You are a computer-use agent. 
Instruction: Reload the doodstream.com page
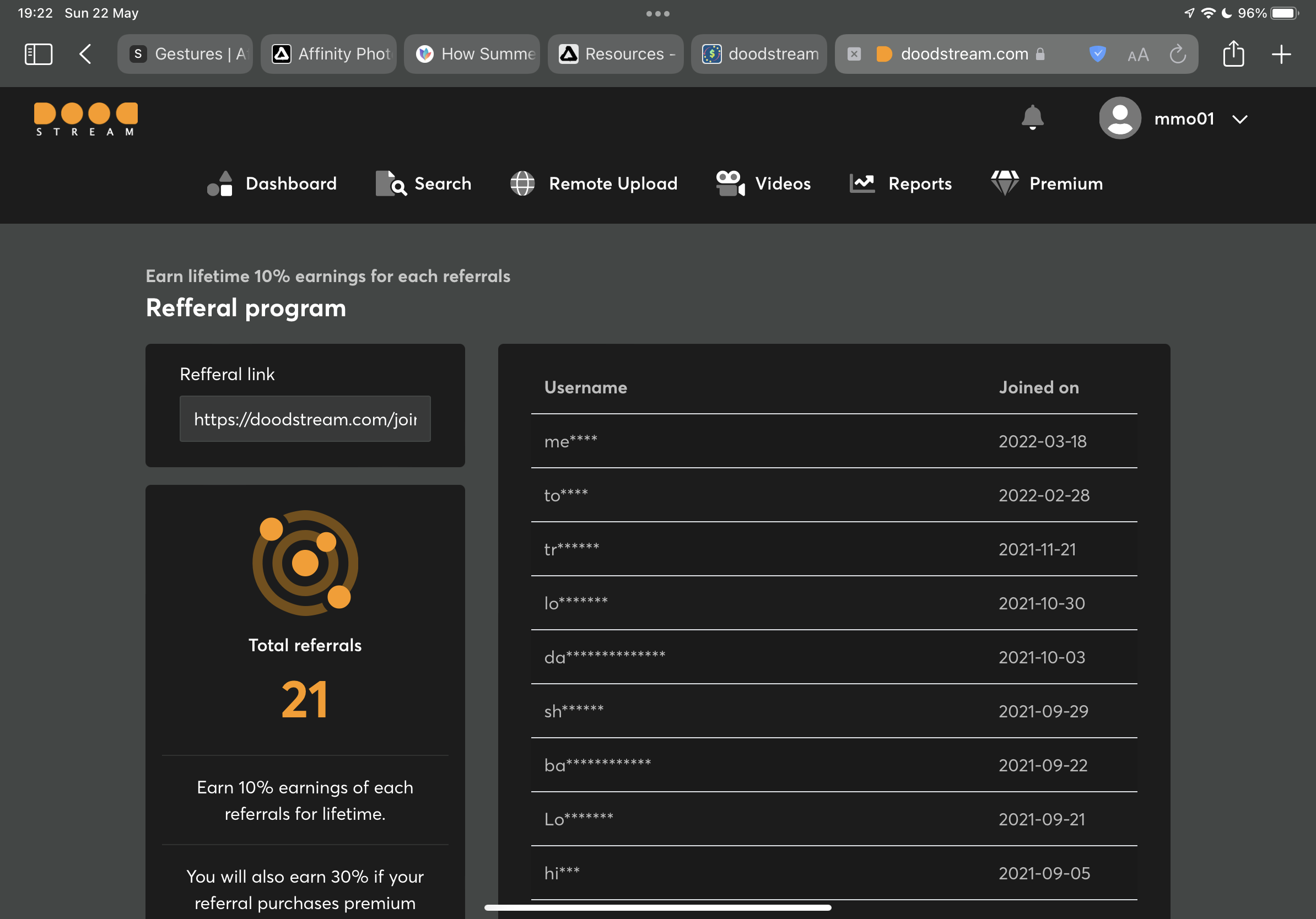pos(1177,55)
